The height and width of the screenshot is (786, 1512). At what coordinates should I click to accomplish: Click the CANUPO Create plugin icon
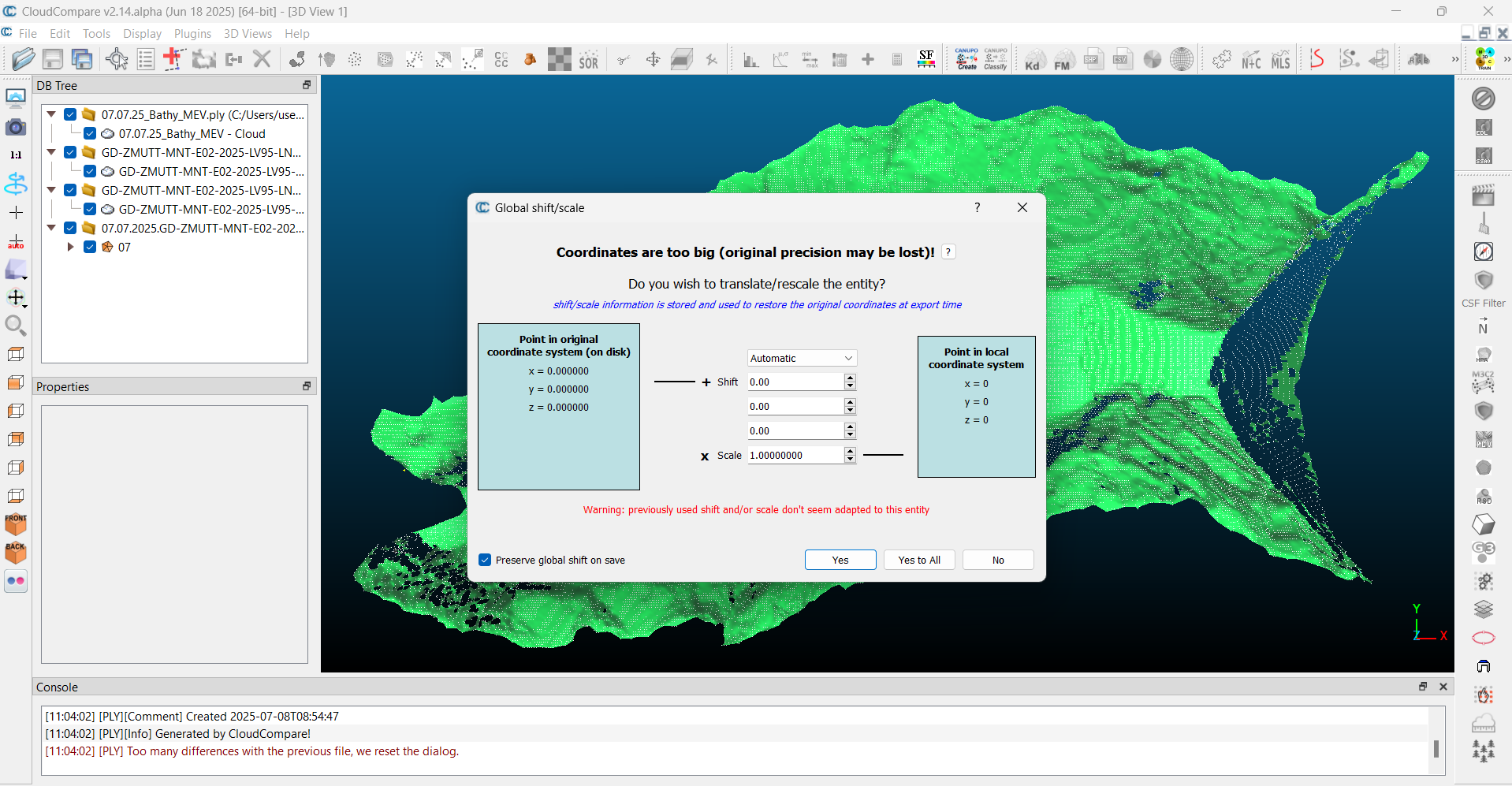[966, 59]
